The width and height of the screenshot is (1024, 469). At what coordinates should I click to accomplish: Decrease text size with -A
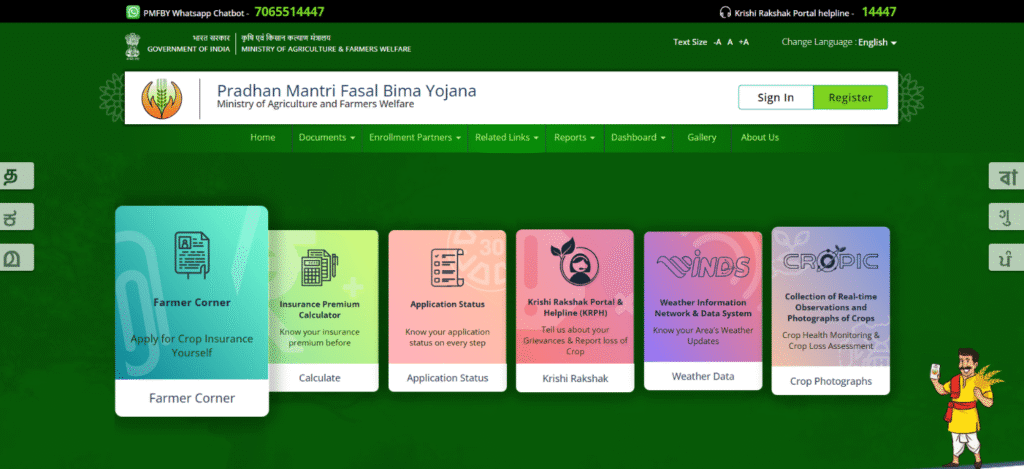717,42
